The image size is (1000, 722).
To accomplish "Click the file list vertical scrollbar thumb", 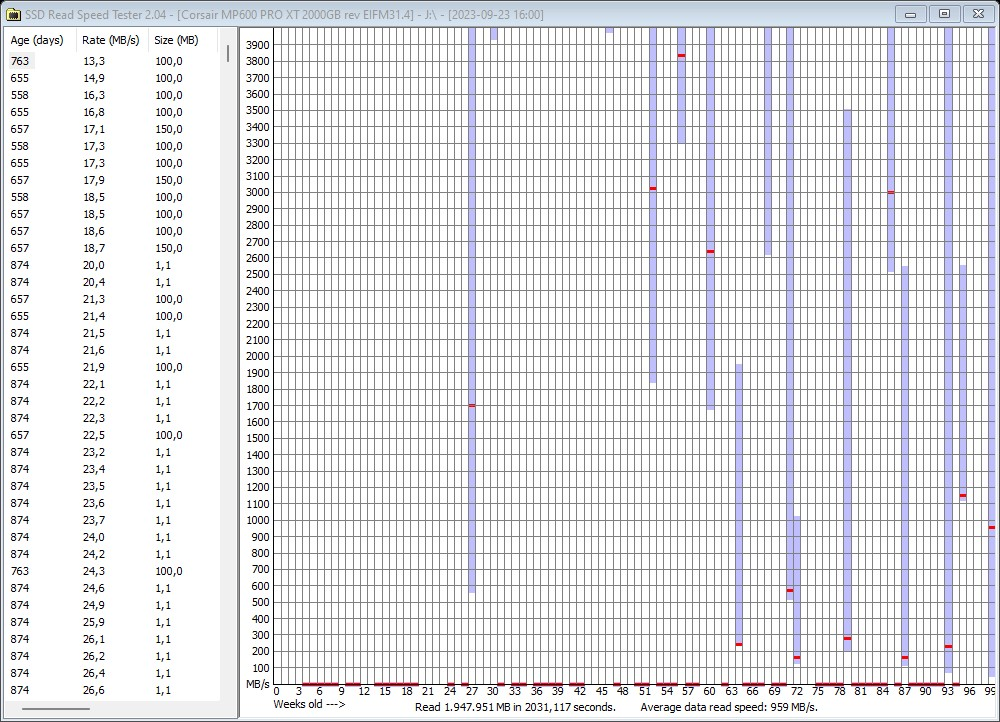I will (228, 54).
